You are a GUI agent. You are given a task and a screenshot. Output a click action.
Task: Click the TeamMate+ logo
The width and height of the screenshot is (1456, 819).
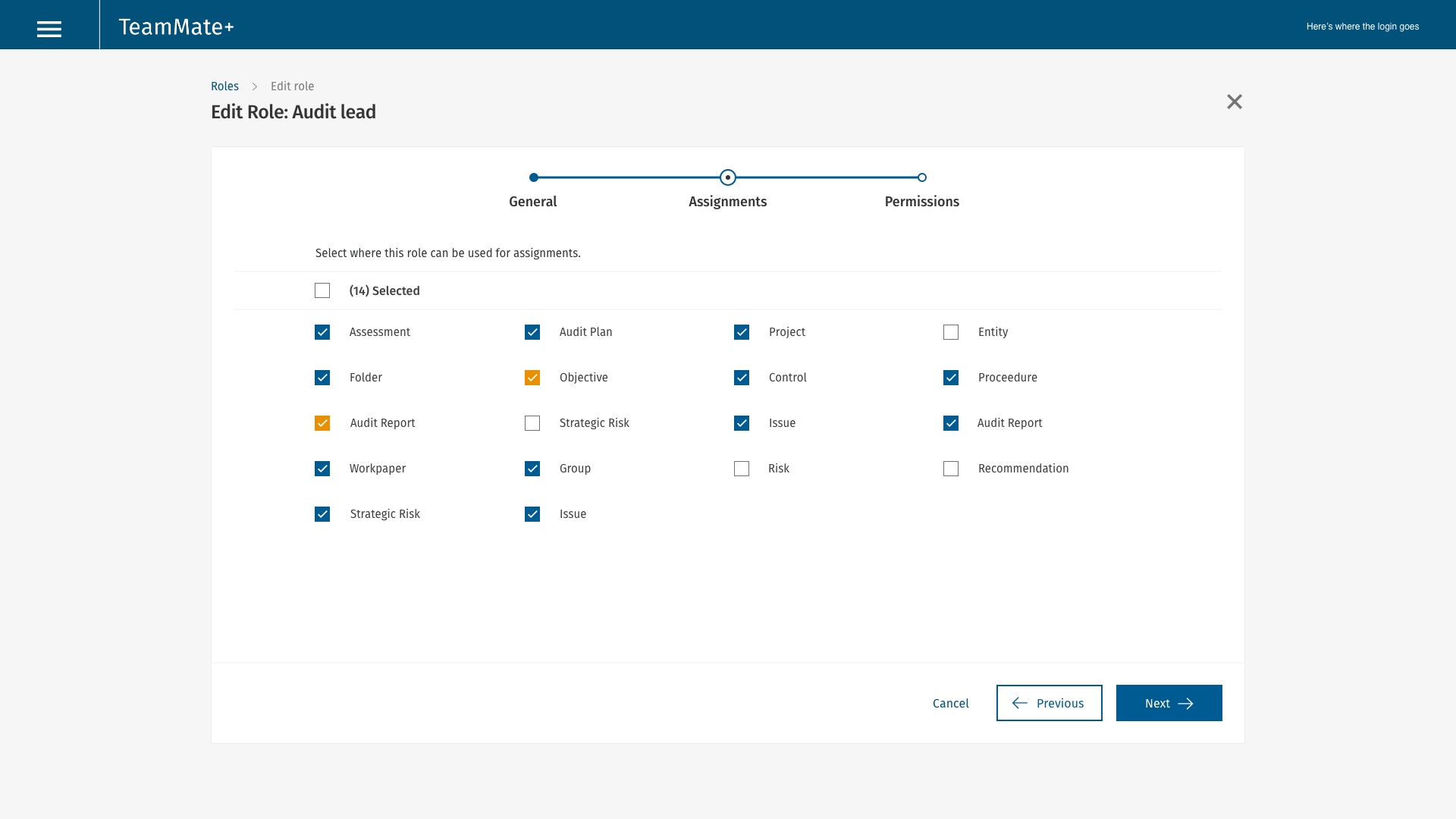(x=176, y=27)
